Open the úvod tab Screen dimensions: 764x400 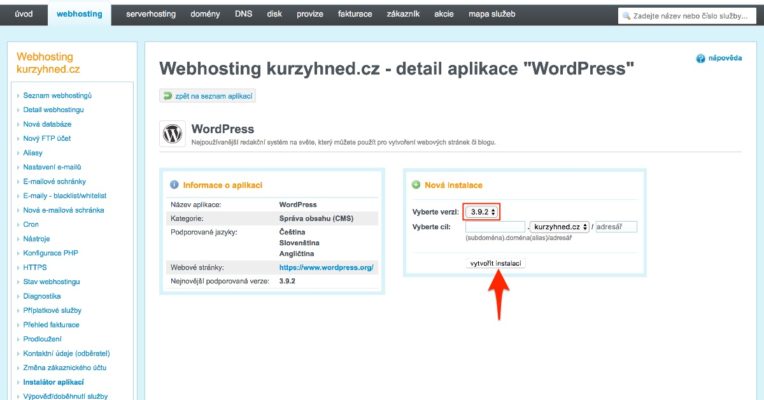(x=23, y=14)
